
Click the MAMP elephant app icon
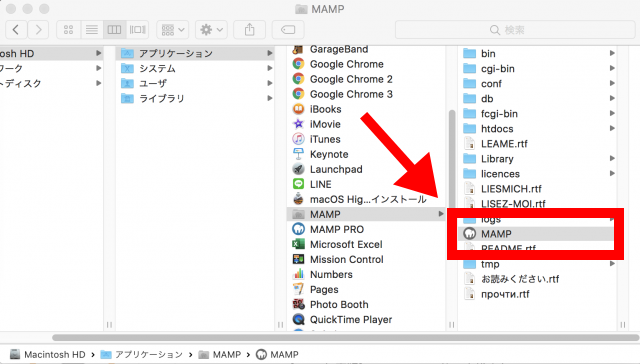click(x=470, y=234)
